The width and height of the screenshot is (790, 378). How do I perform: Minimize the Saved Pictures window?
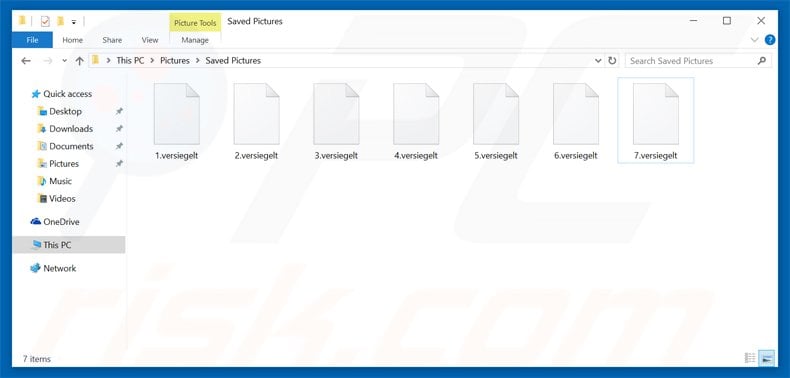coord(694,21)
